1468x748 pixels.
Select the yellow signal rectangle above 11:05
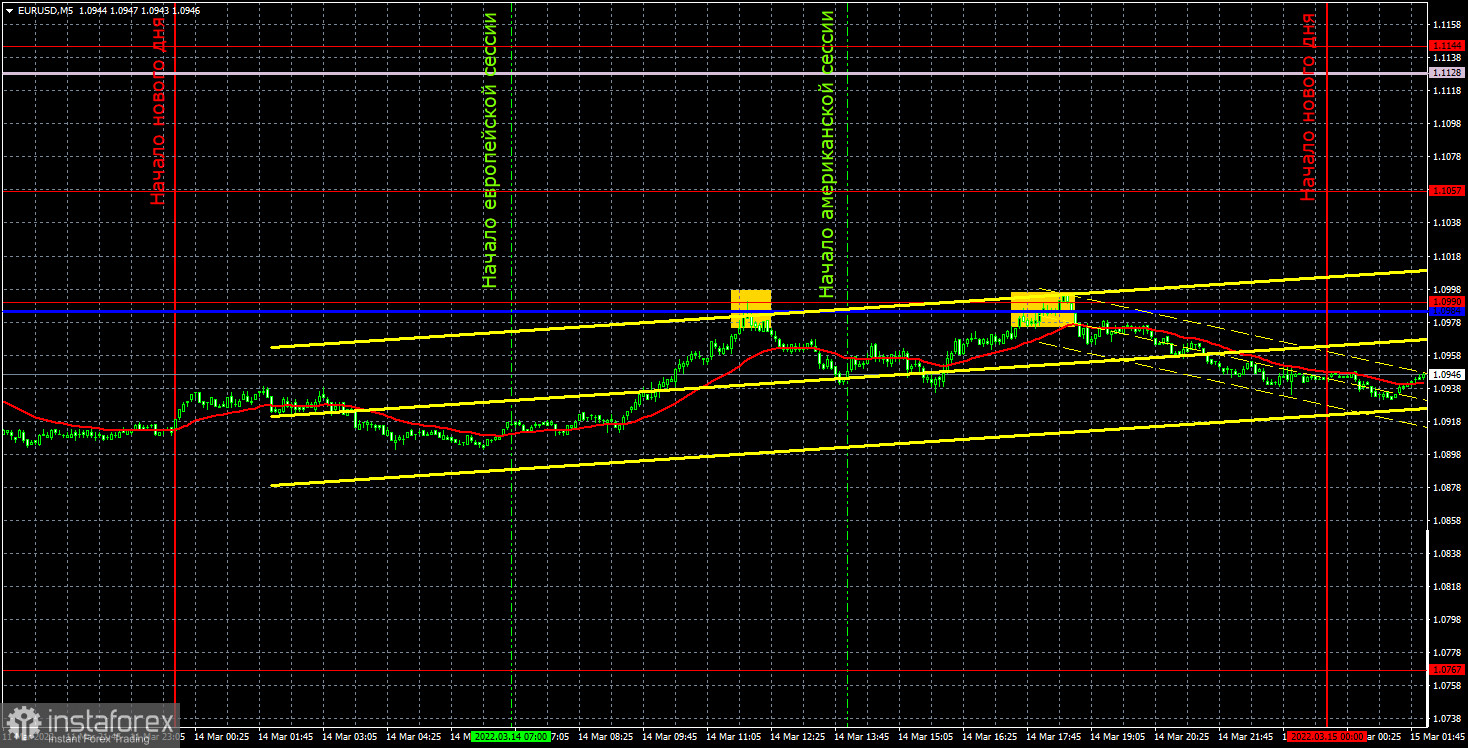[751, 308]
